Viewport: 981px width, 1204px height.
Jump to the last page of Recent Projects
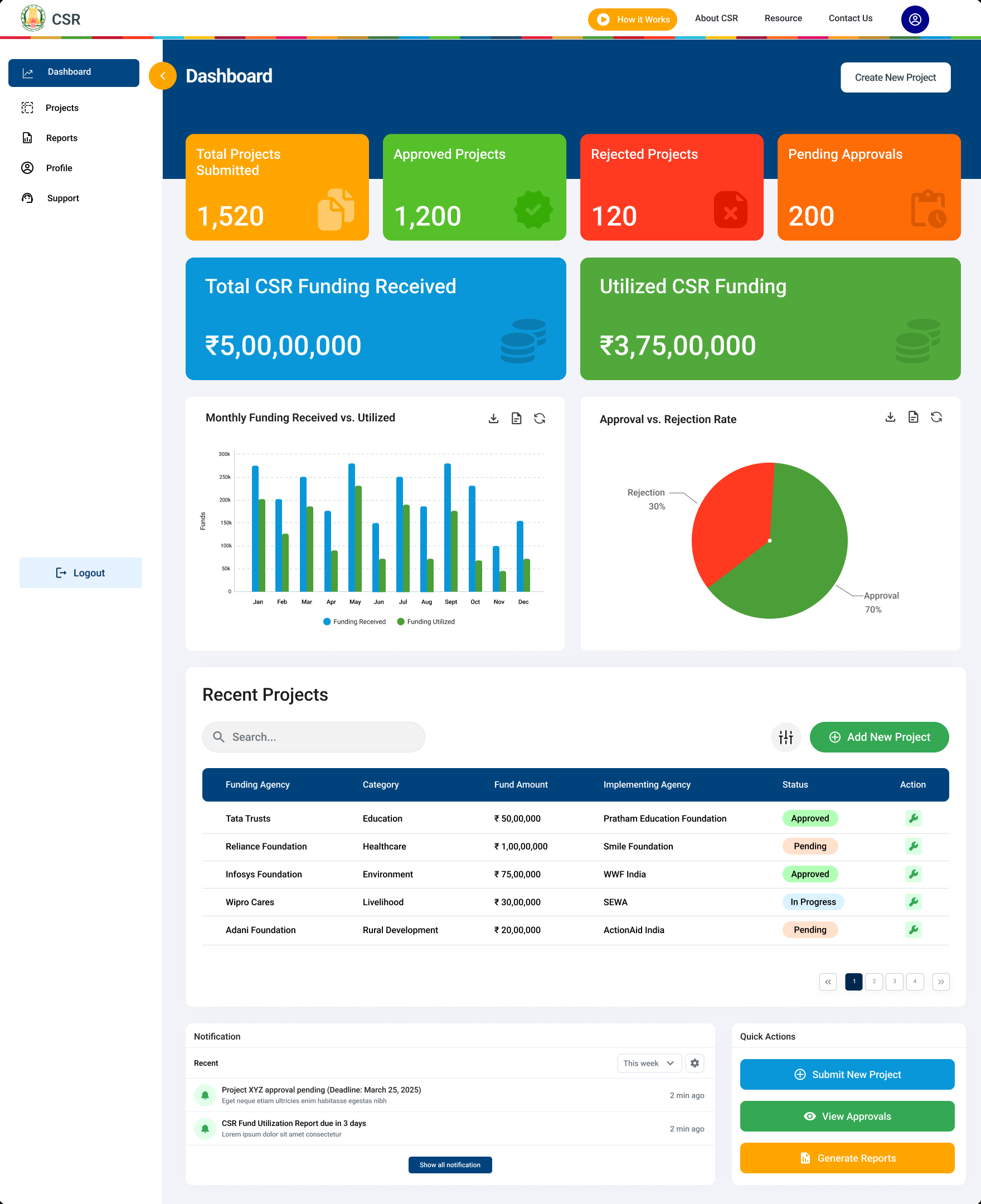click(941, 982)
